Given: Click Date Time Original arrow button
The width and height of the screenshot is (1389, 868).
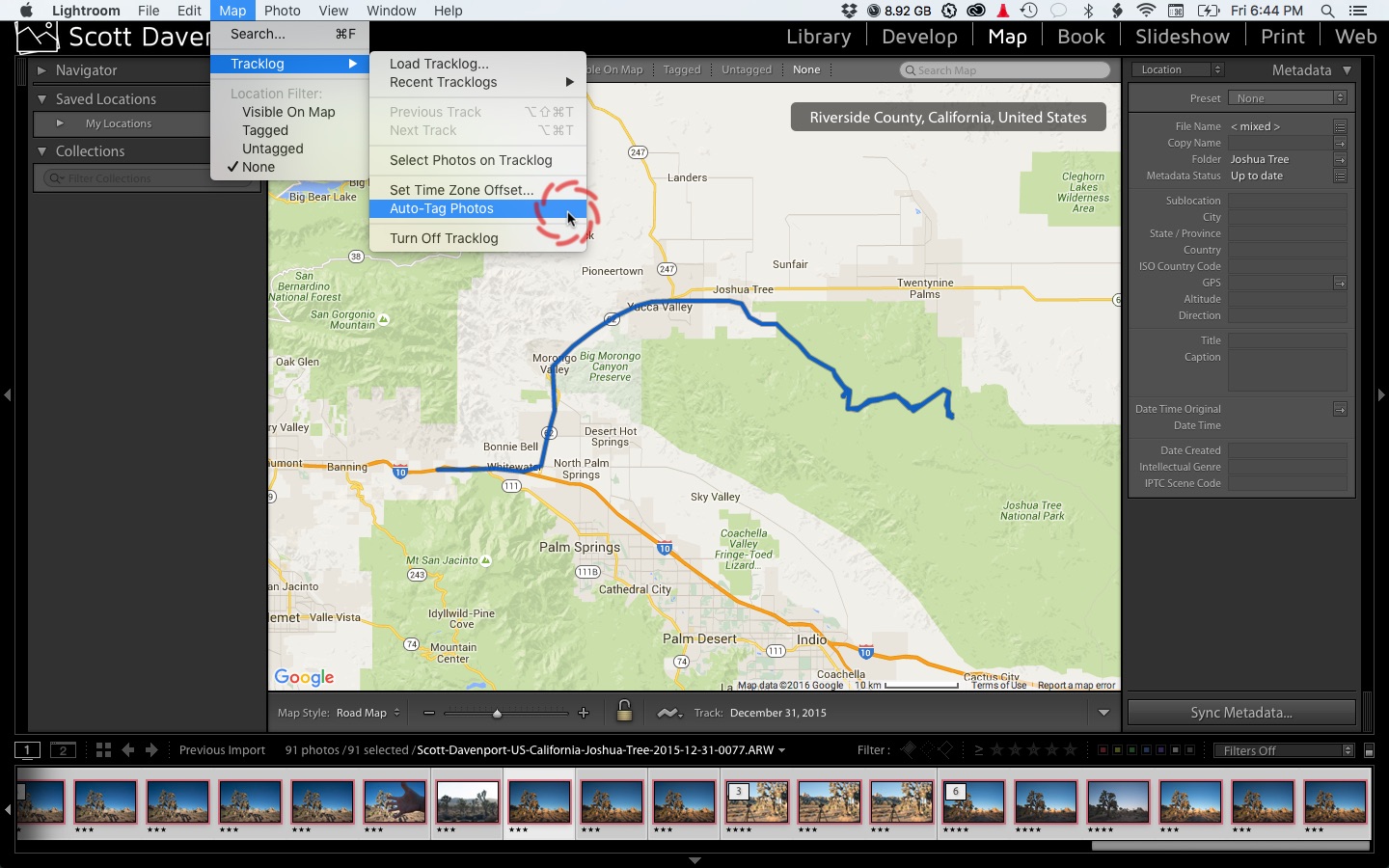Looking at the screenshot, I should 1340,409.
